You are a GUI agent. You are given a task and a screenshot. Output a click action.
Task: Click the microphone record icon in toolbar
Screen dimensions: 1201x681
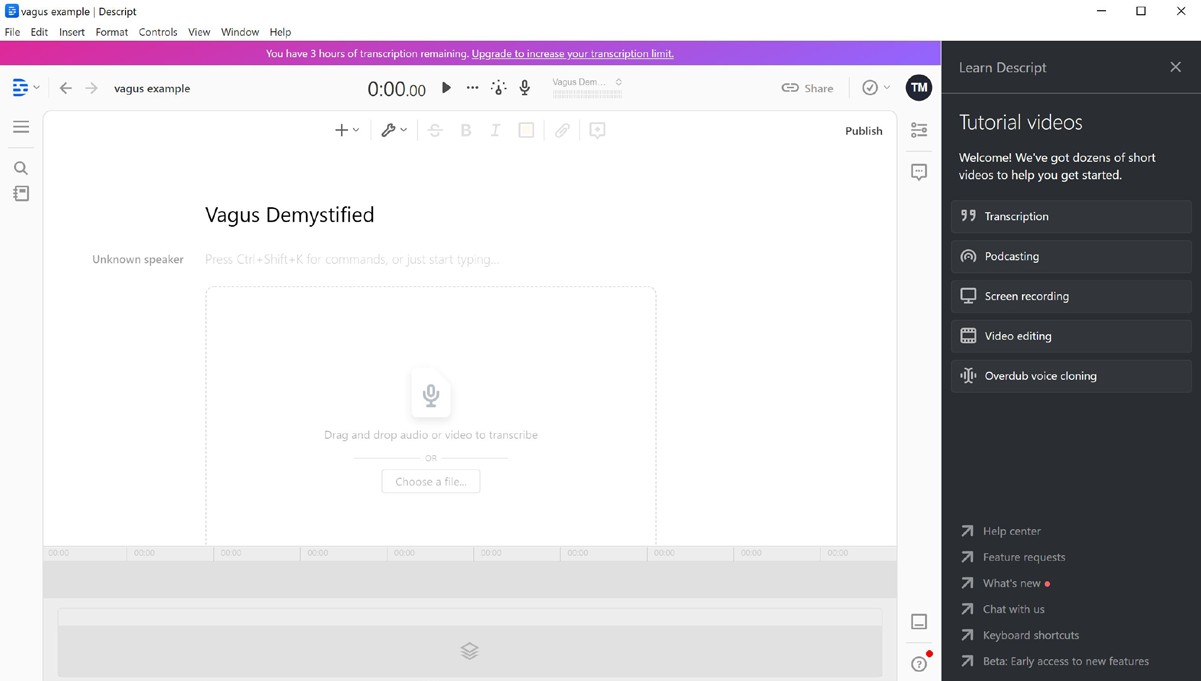[x=524, y=88]
